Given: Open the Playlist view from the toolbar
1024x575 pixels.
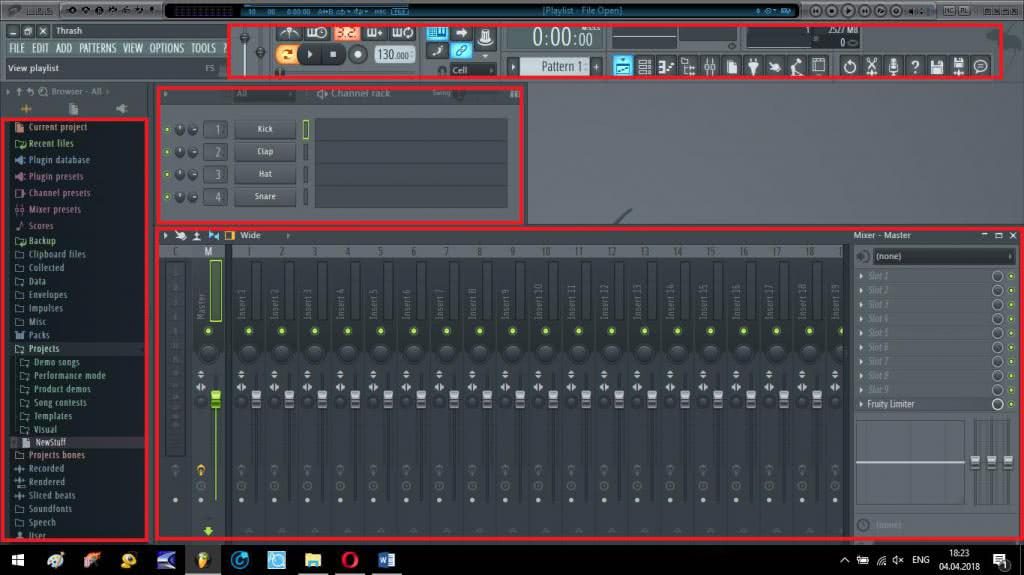Looking at the screenshot, I should [x=623, y=67].
